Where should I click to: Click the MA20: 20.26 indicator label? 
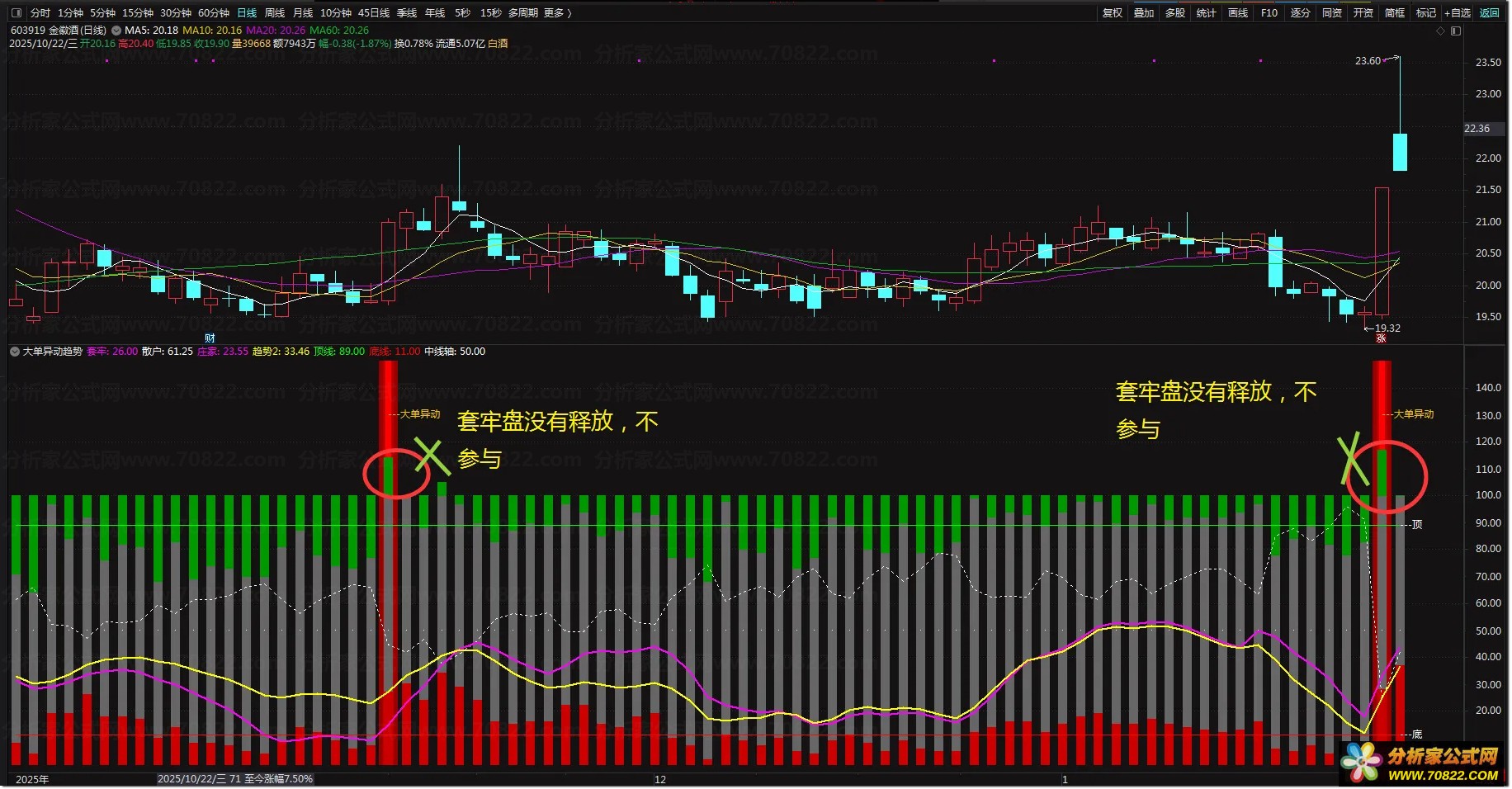pyautogui.click(x=276, y=31)
